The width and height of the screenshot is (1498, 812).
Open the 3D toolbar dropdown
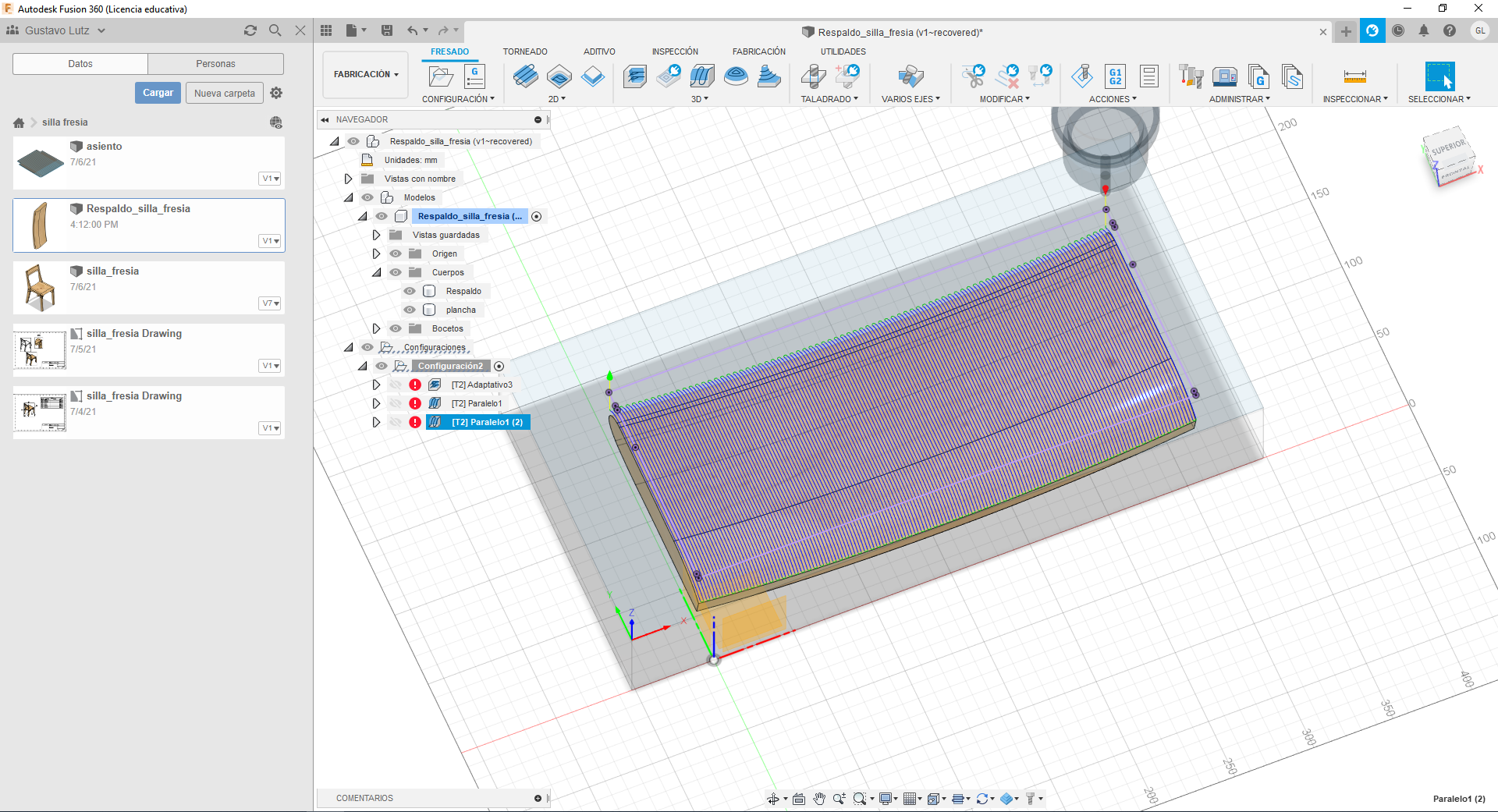tap(700, 99)
